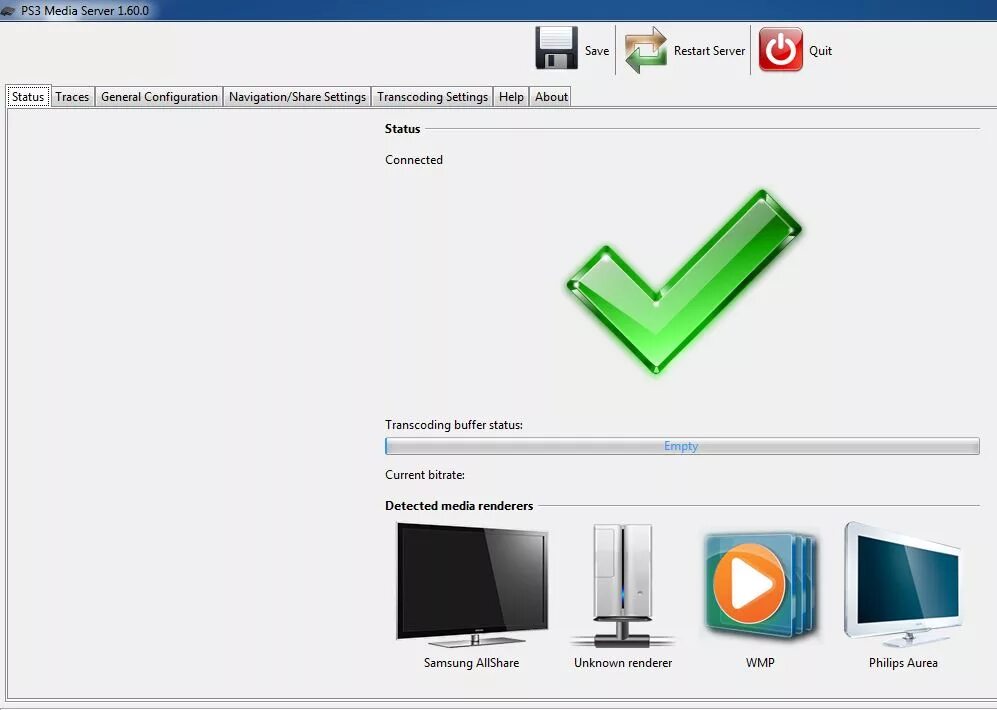
Task: Click the Quit label
Action: (x=820, y=51)
